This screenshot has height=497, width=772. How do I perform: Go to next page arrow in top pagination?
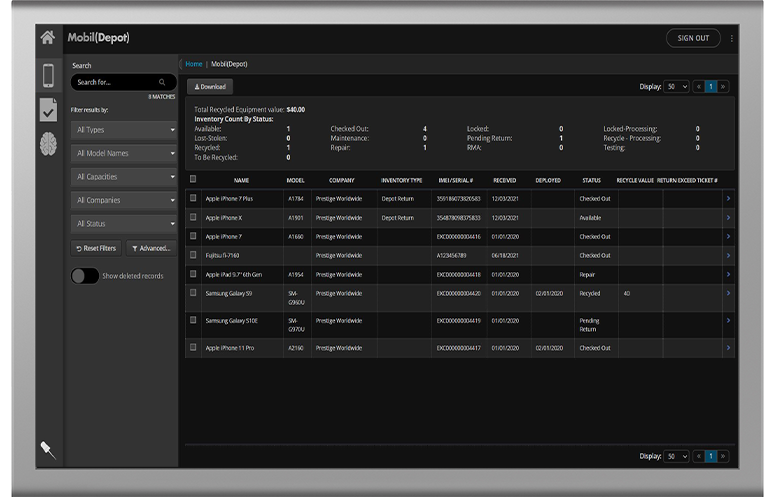coord(723,87)
